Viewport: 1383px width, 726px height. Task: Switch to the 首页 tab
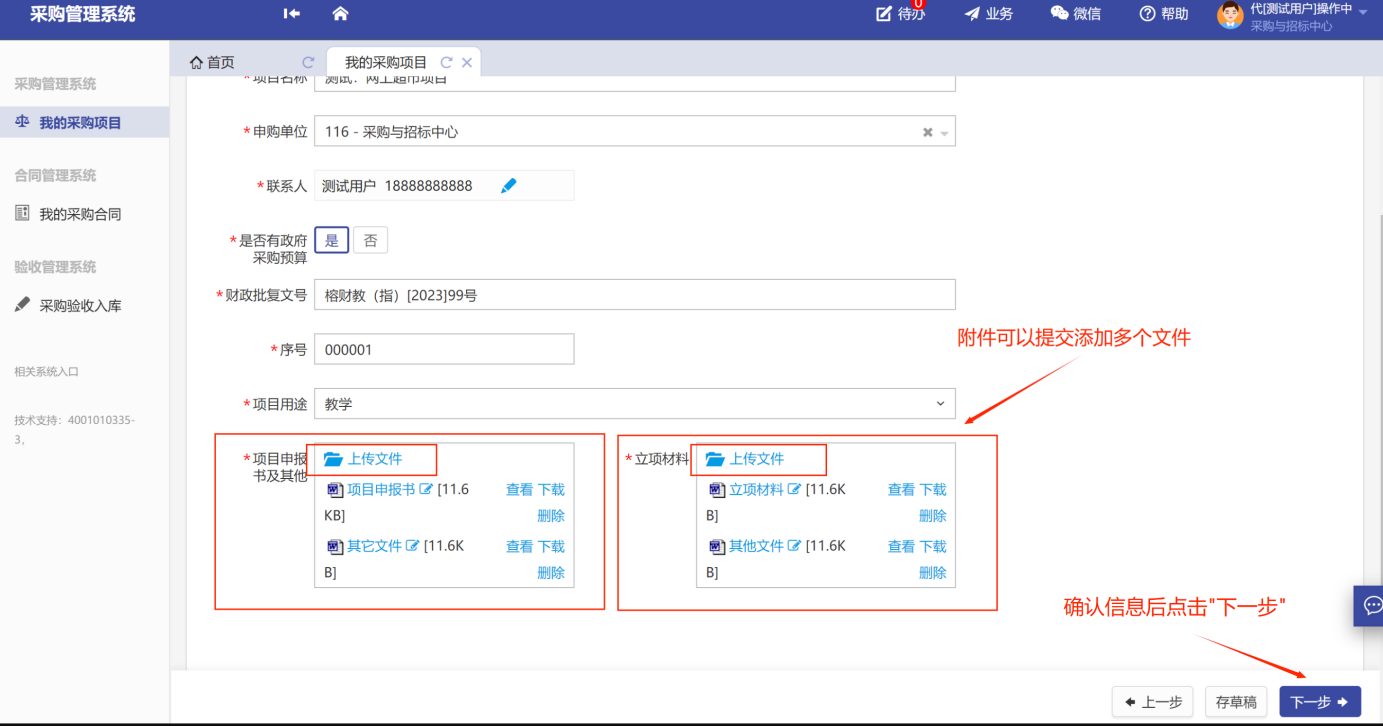click(x=212, y=62)
